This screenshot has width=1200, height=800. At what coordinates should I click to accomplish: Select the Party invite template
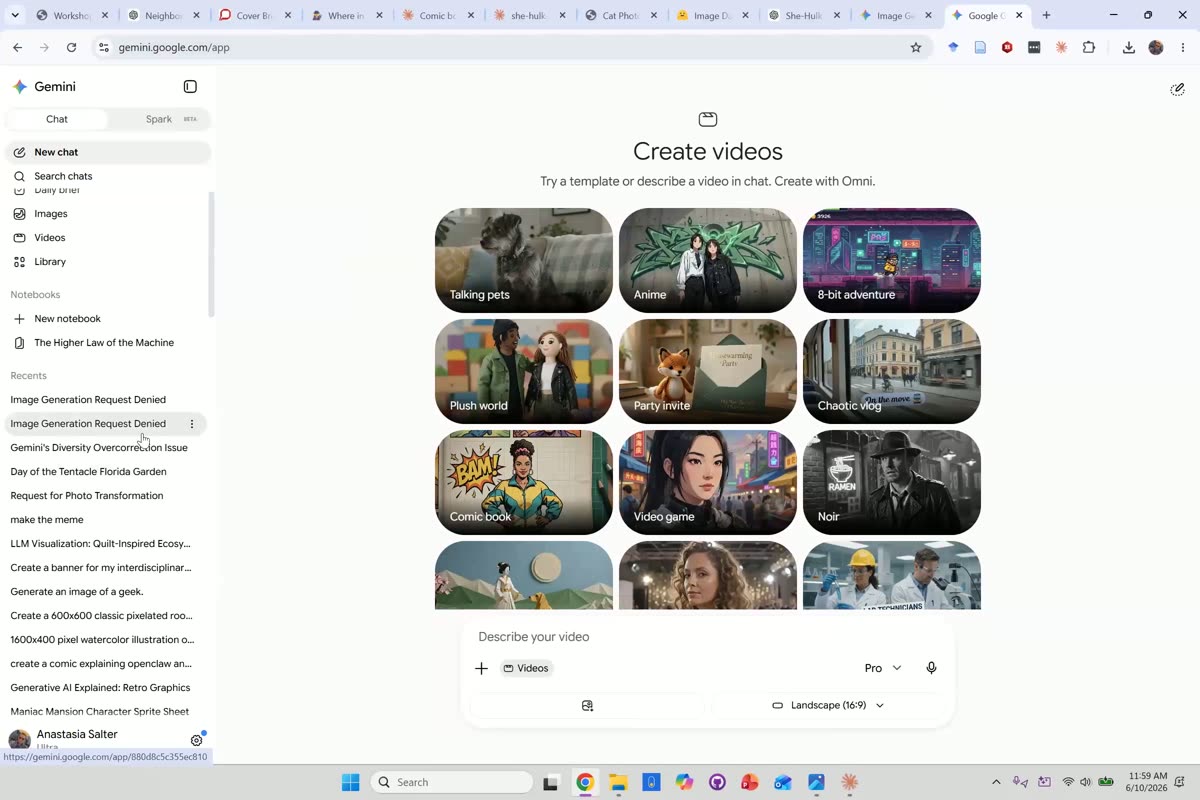pos(708,371)
